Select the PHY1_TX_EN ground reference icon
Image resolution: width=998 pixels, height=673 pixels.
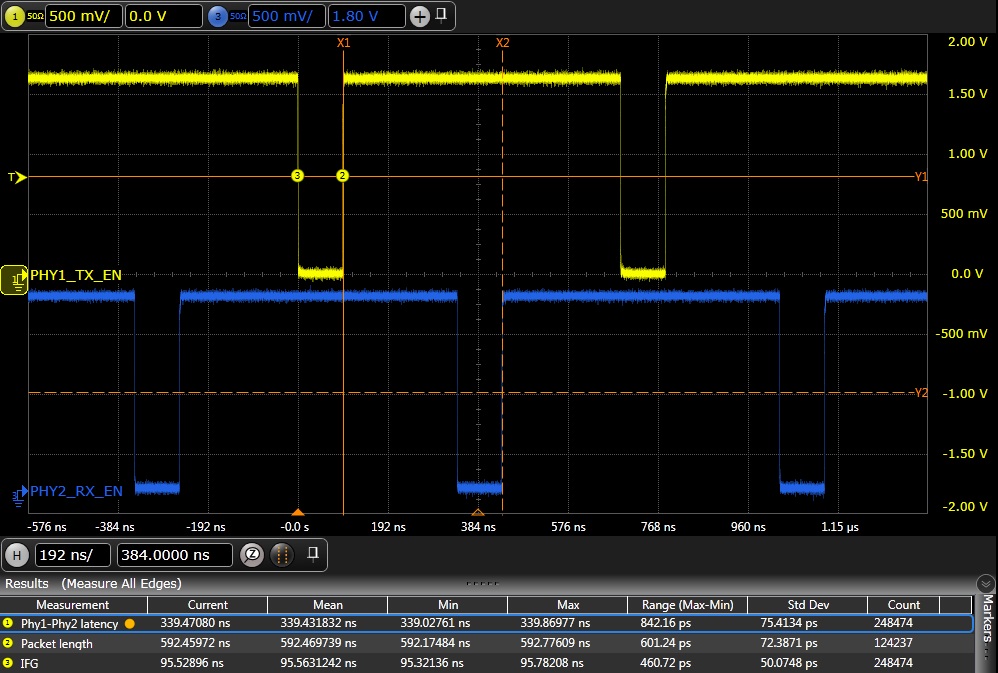point(14,281)
